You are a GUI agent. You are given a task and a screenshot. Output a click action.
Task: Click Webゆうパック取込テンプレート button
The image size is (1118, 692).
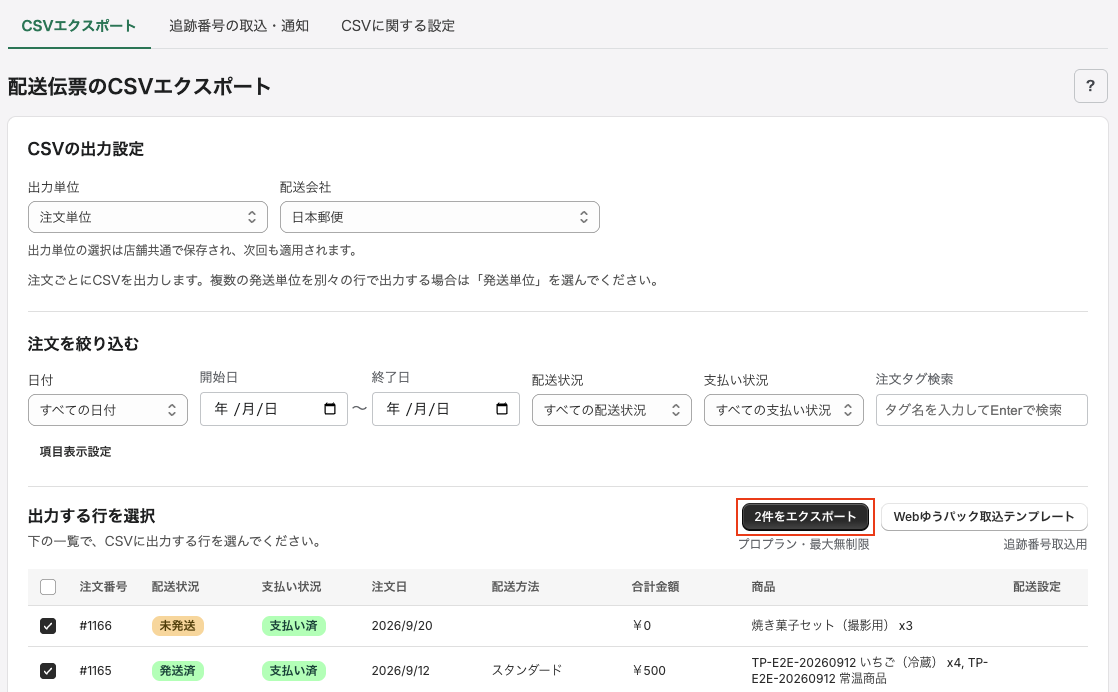tap(984, 517)
